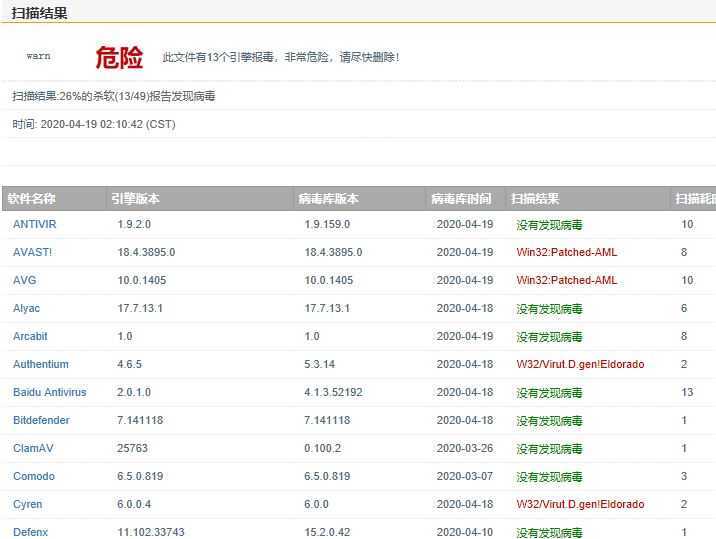Click AVAST! engine version 18.4.3895.0
Viewport: 716px width, 539px height.
(146, 252)
